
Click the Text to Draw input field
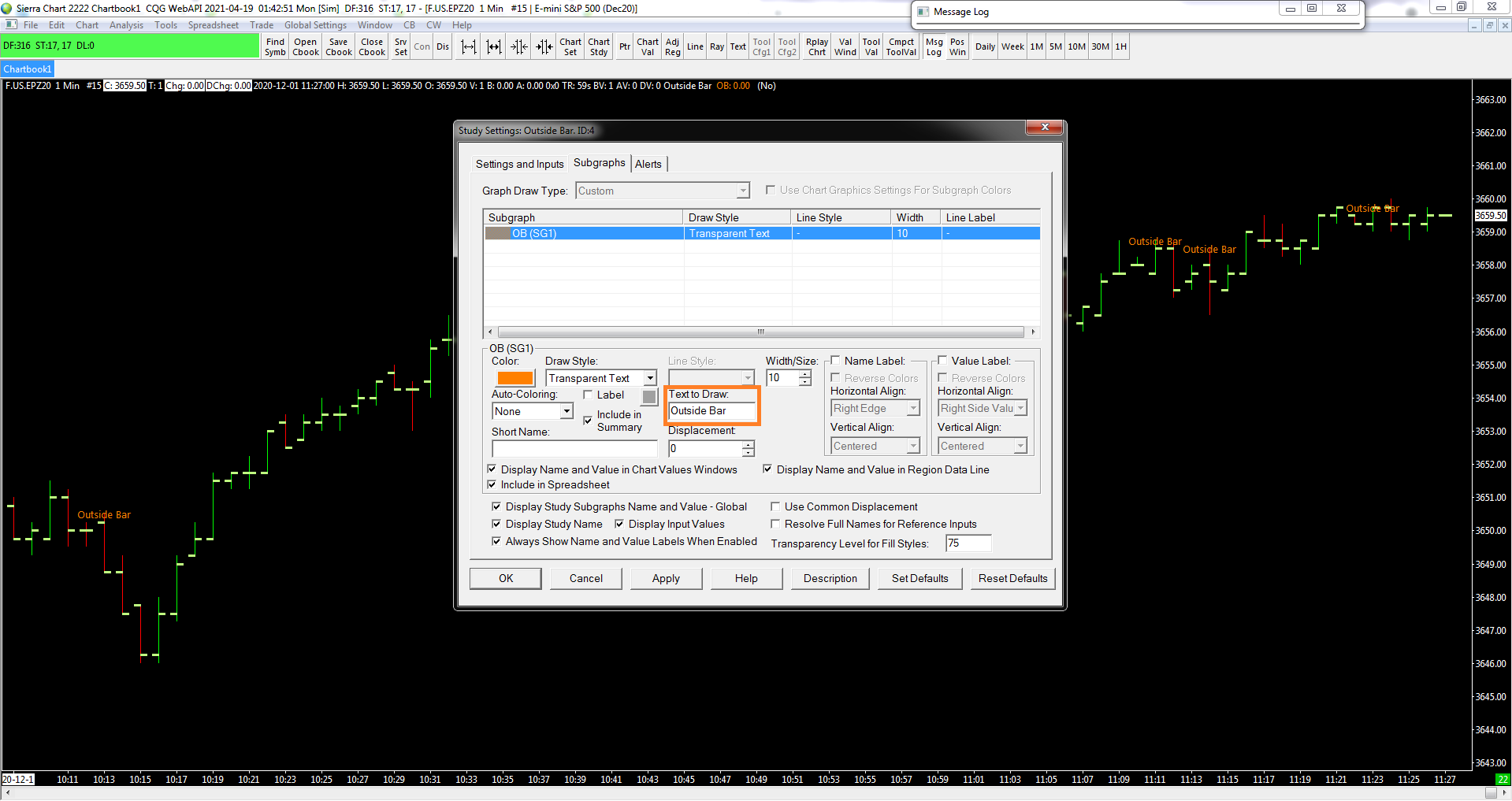pos(712,411)
